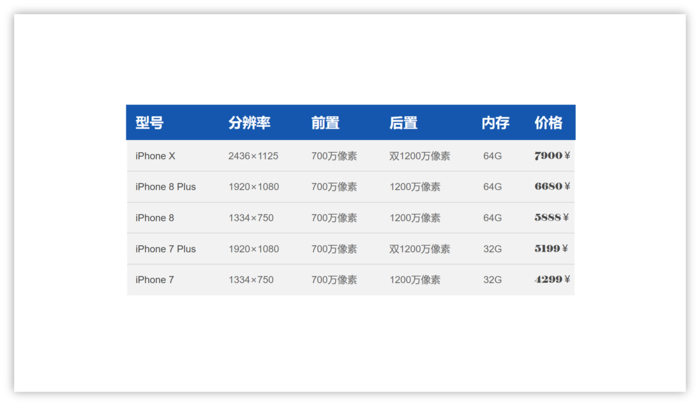Screen dimensions: 700x406
Task: Click 1200万像素 in the iPhone 8 Plus row
Action: (415, 187)
